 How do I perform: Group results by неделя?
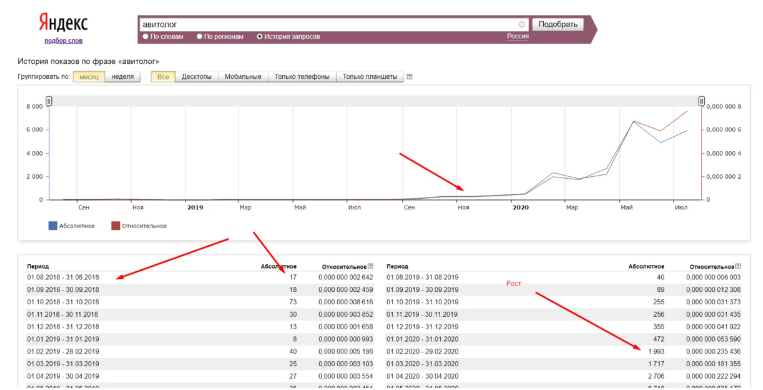coord(123,77)
